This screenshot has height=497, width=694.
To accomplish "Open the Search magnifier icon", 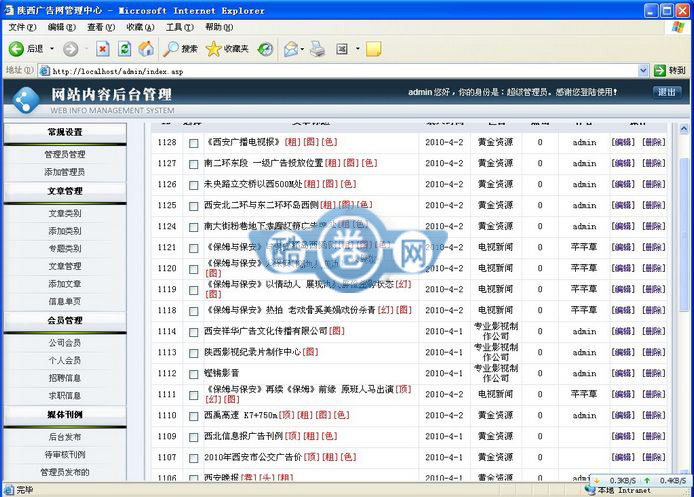I will click(x=170, y=49).
